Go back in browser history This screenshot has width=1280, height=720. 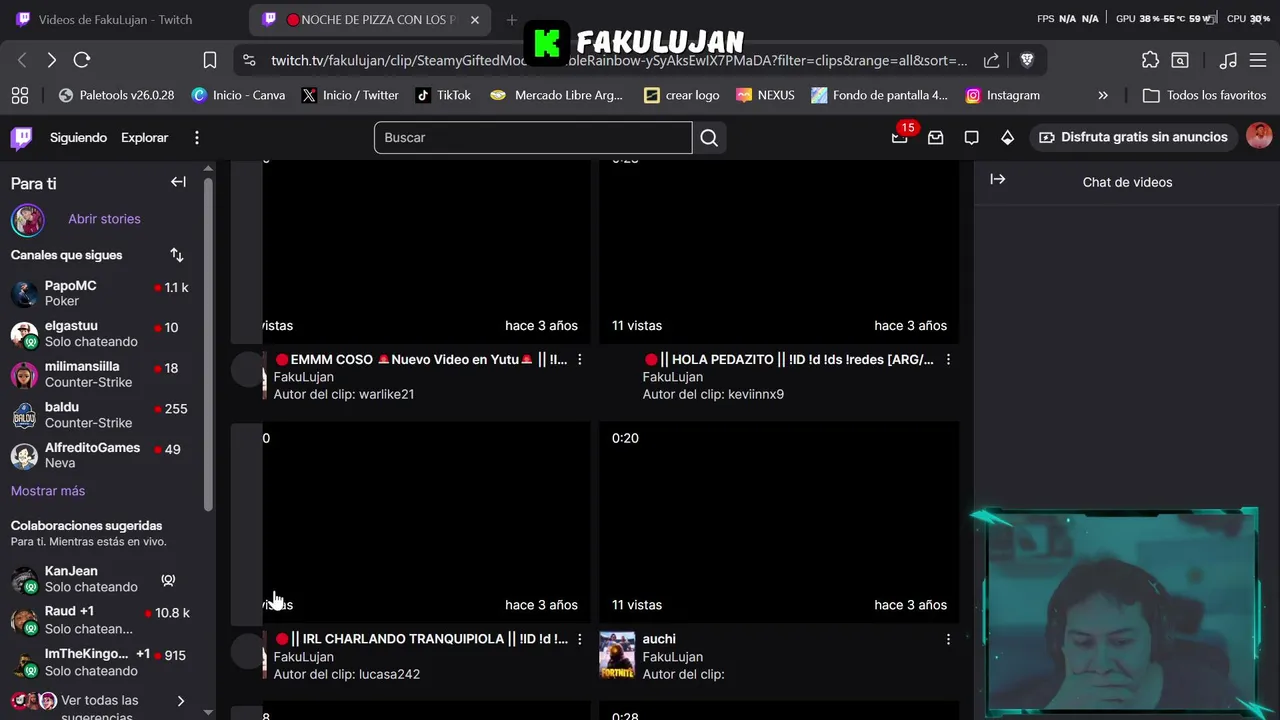(x=22, y=60)
